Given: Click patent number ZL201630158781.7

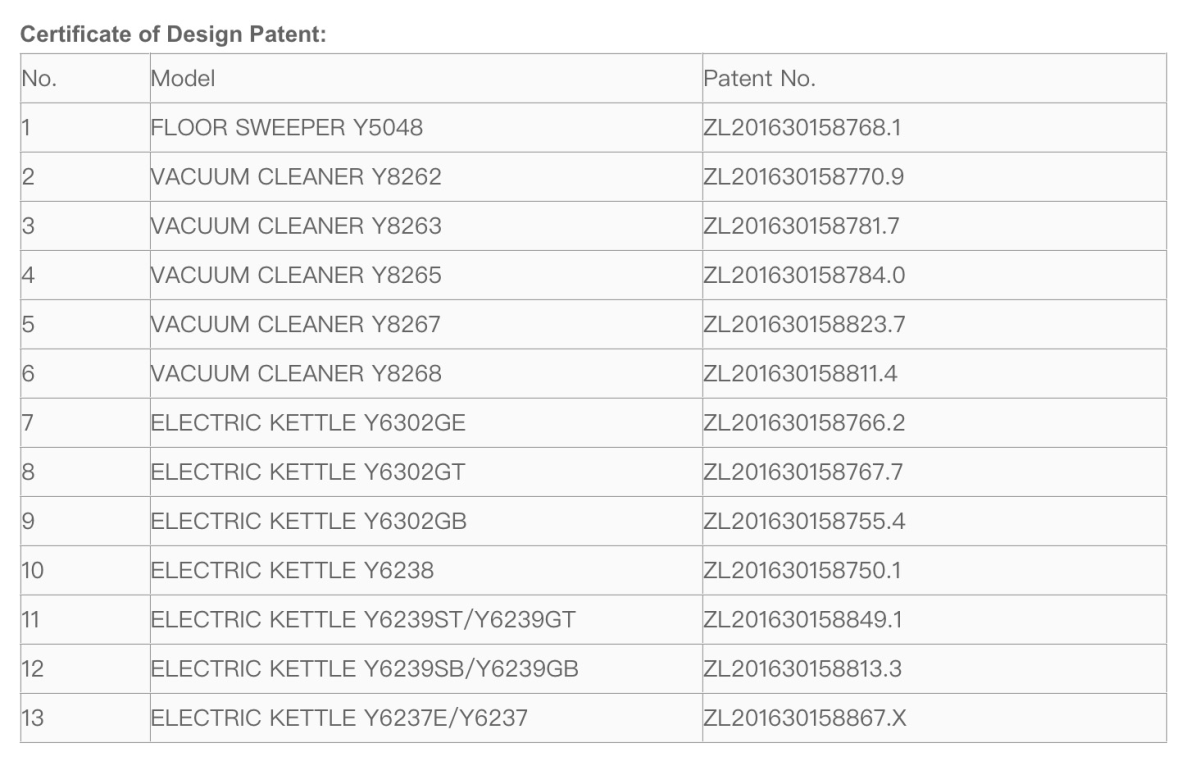Looking at the screenshot, I should (802, 226).
